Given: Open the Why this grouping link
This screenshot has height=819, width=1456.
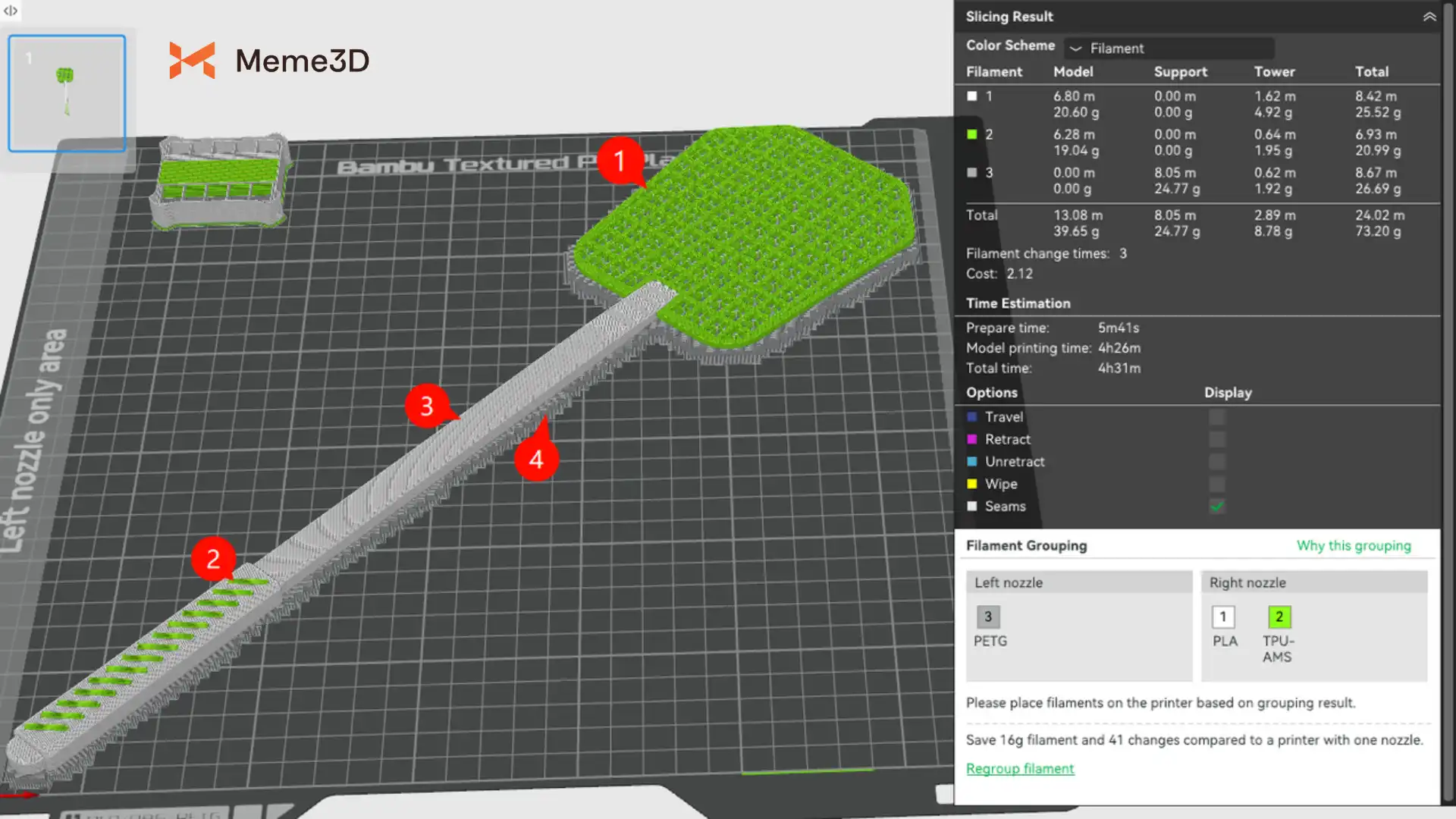Looking at the screenshot, I should click(x=1354, y=545).
